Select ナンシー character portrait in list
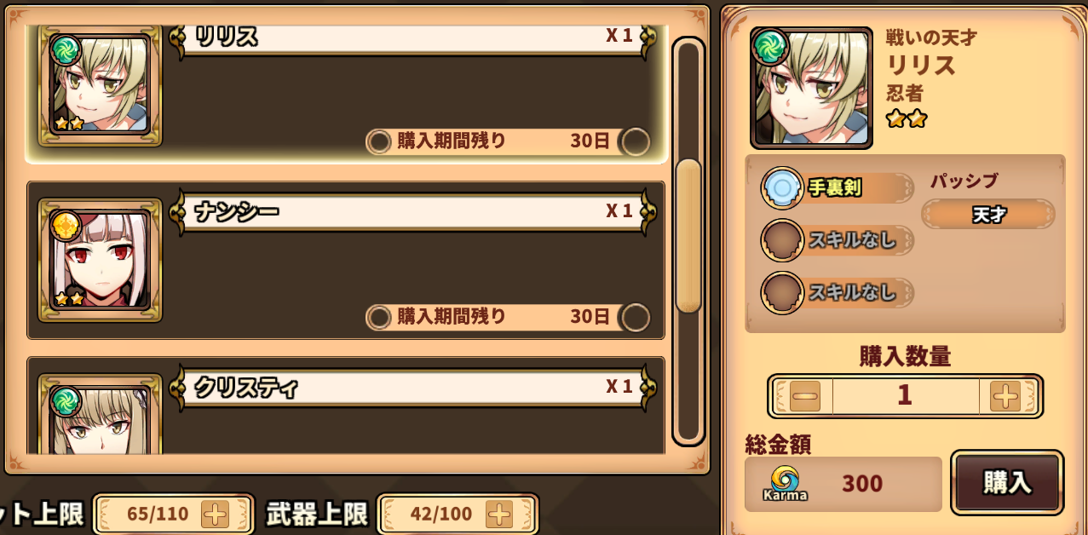Image resolution: width=1088 pixels, height=535 pixels. tap(100, 260)
